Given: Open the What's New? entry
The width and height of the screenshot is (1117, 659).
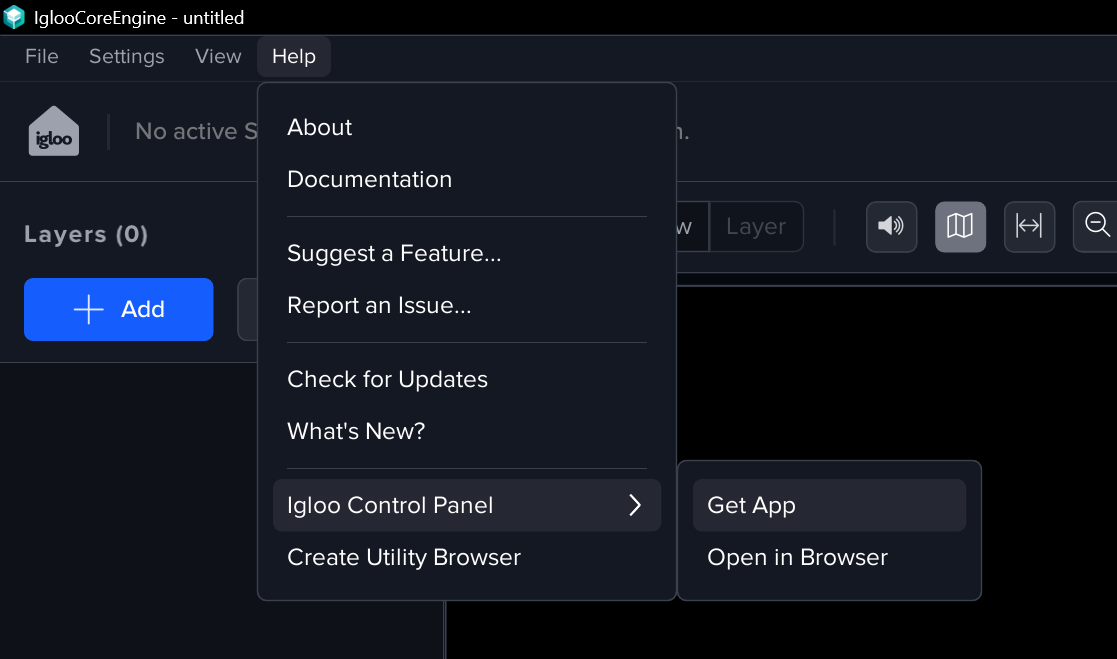Looking at the screenshot, I should [x=356, y=431].
